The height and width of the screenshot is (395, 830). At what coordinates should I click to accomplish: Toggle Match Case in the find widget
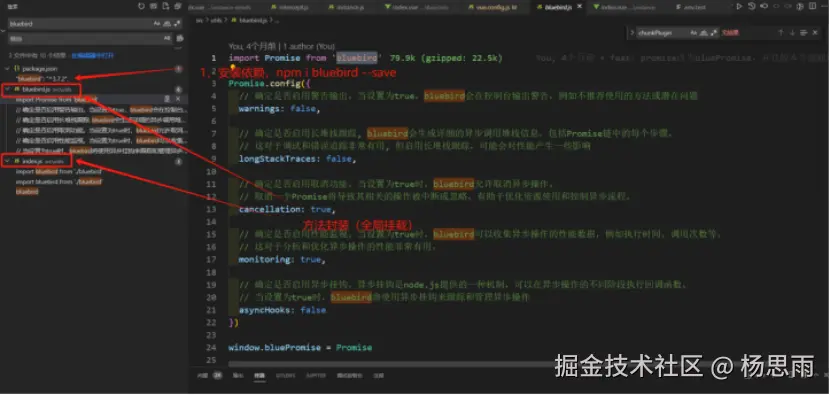[693, 33]
